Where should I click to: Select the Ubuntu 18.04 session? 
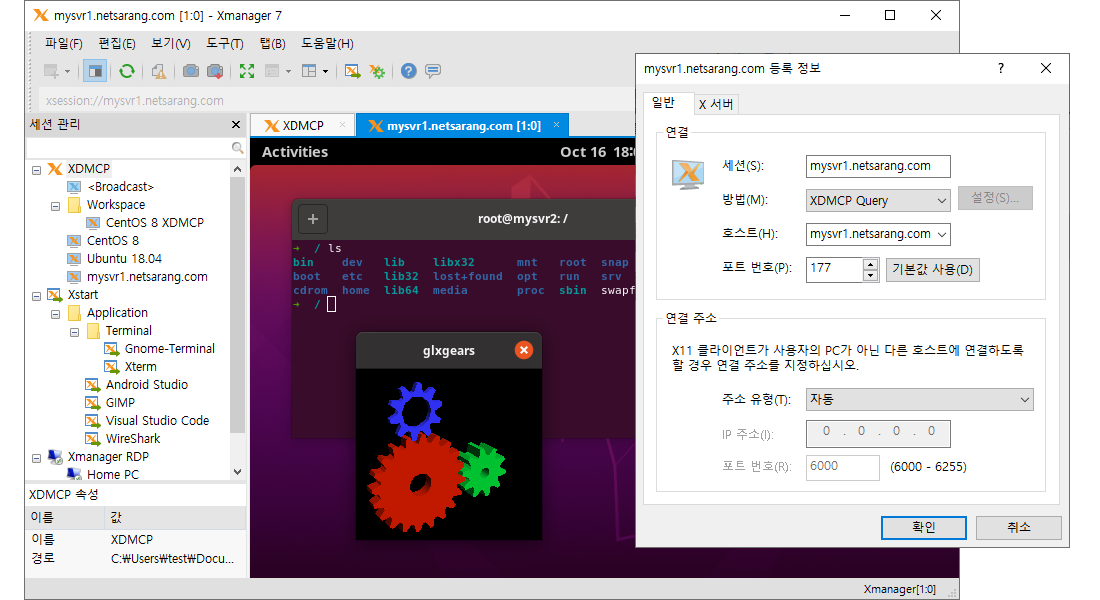click(124, 258)
